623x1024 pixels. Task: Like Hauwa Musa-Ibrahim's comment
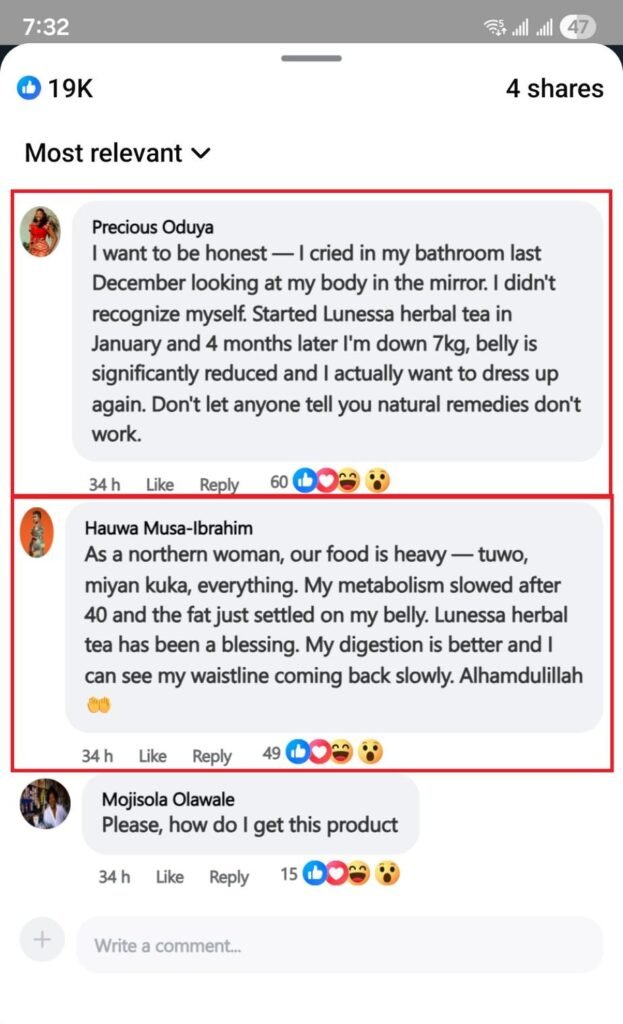click(153, 756)
